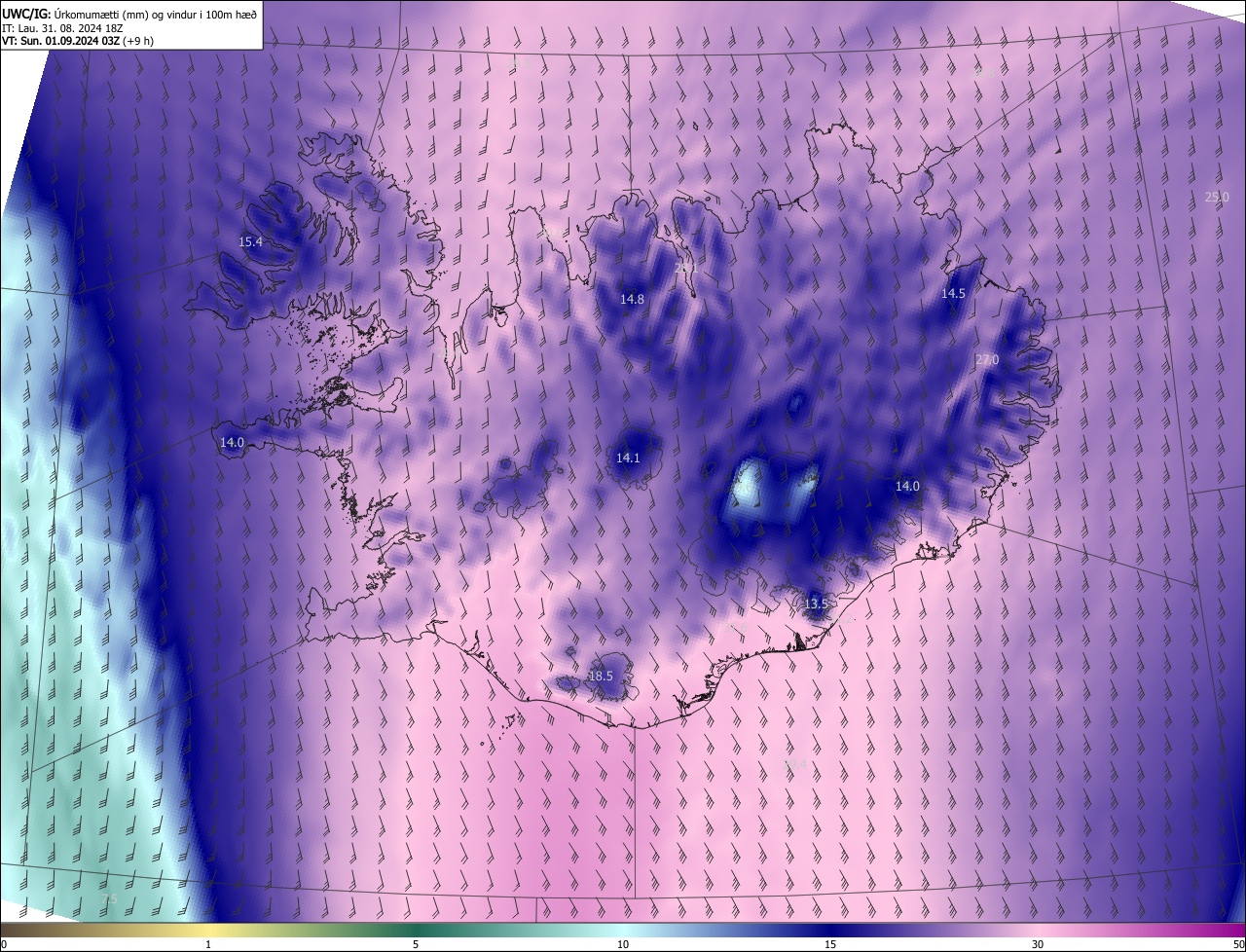Click the 13.5 value label near the south coast
This screenshot has width=1246, height=952.
pyautogui.click(x=816, y=604)
